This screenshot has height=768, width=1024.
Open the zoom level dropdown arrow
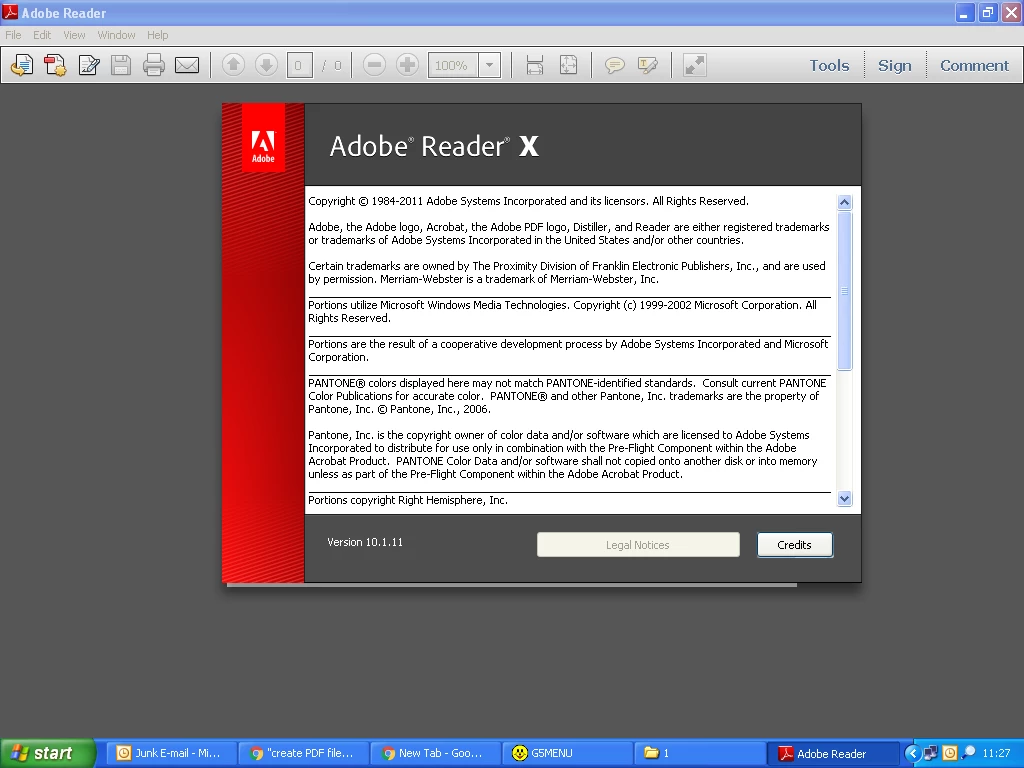tap(489, 65)
